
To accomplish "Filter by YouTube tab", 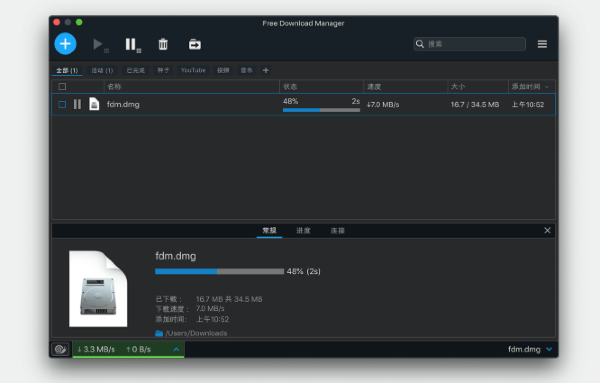I will pos(193,70).
